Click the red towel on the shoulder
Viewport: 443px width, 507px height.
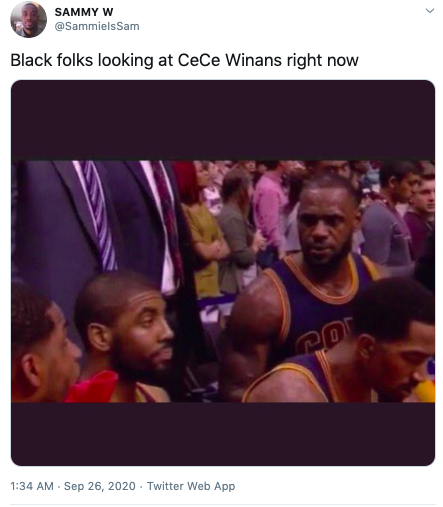point(92,386)
